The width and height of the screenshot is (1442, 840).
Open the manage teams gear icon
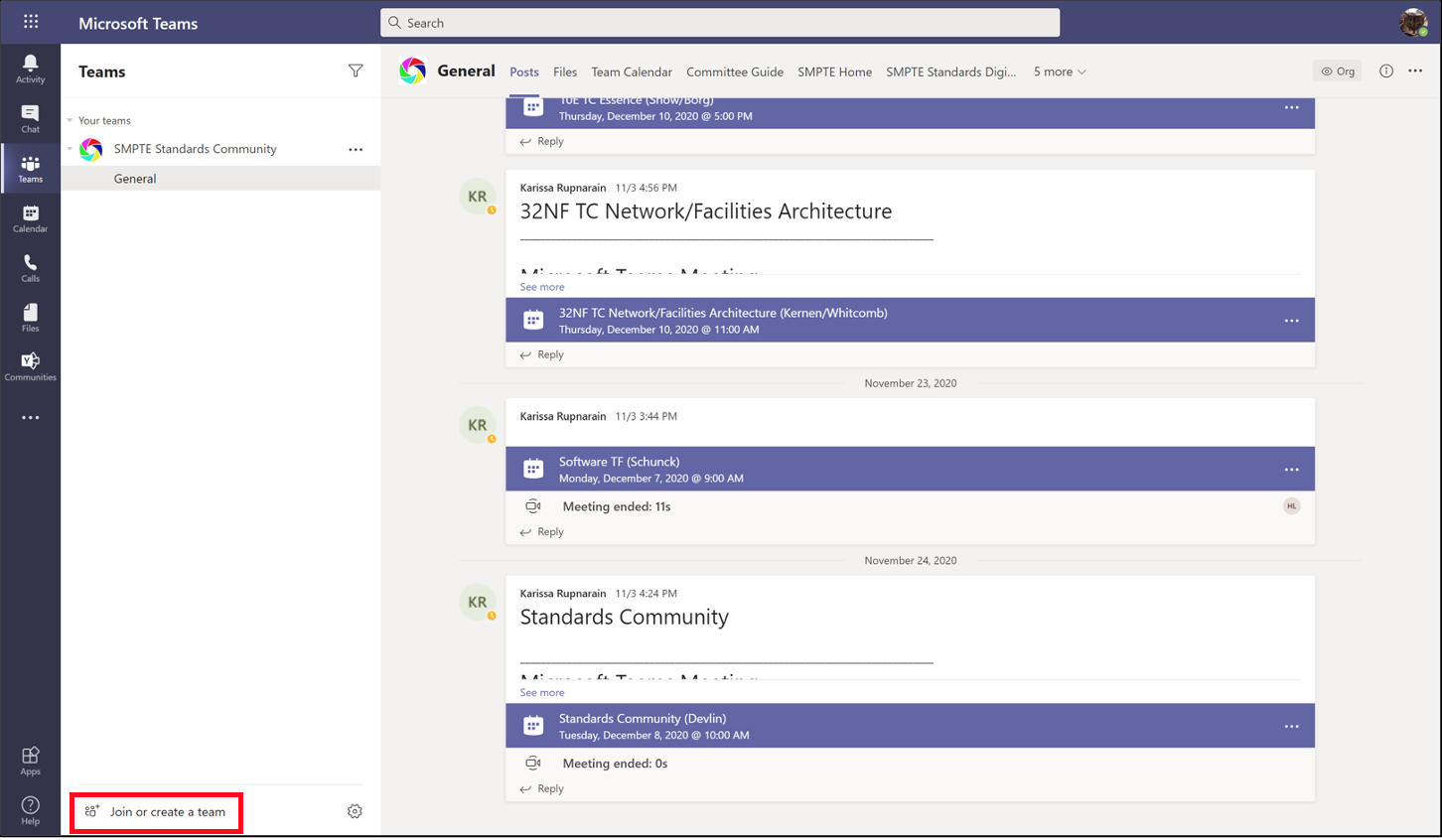[x=355, y=812]
